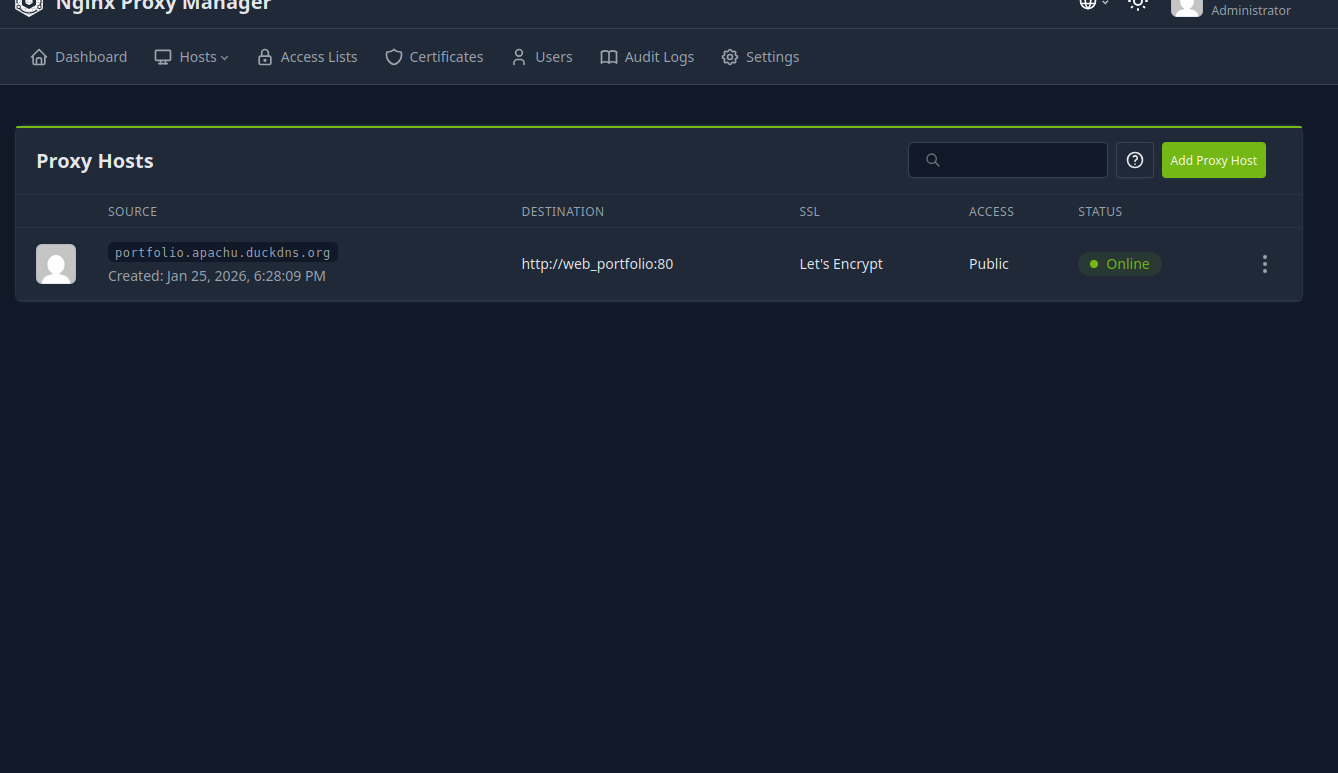The height and width of the screenshot is (773, 1338).
Task: Click the Online status badge
Action: pyautogui.click(x=1119, y=264)
